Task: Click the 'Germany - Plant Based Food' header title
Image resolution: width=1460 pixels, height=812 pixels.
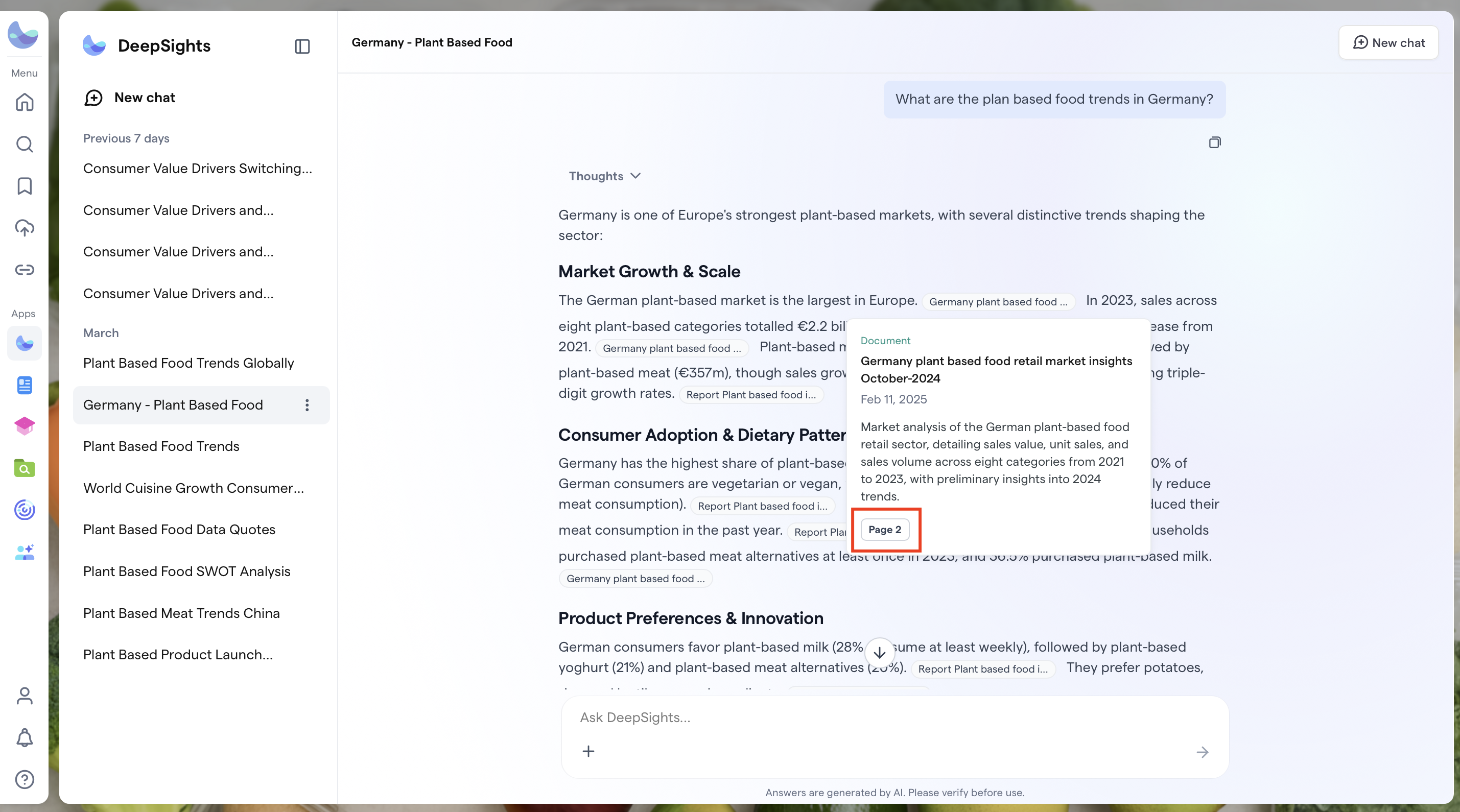Action: [432, 42]
